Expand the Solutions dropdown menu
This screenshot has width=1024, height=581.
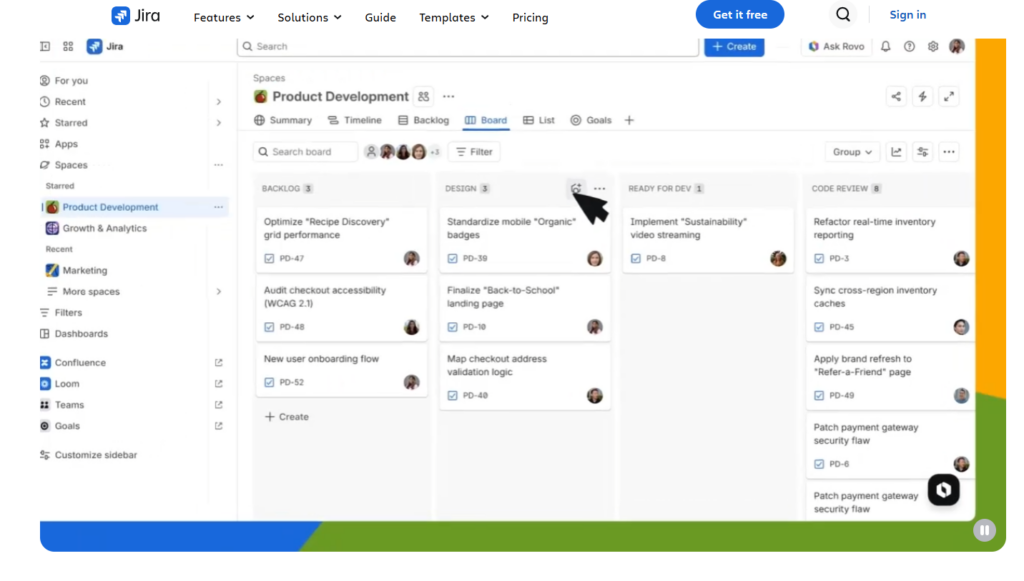click(310, 18)
